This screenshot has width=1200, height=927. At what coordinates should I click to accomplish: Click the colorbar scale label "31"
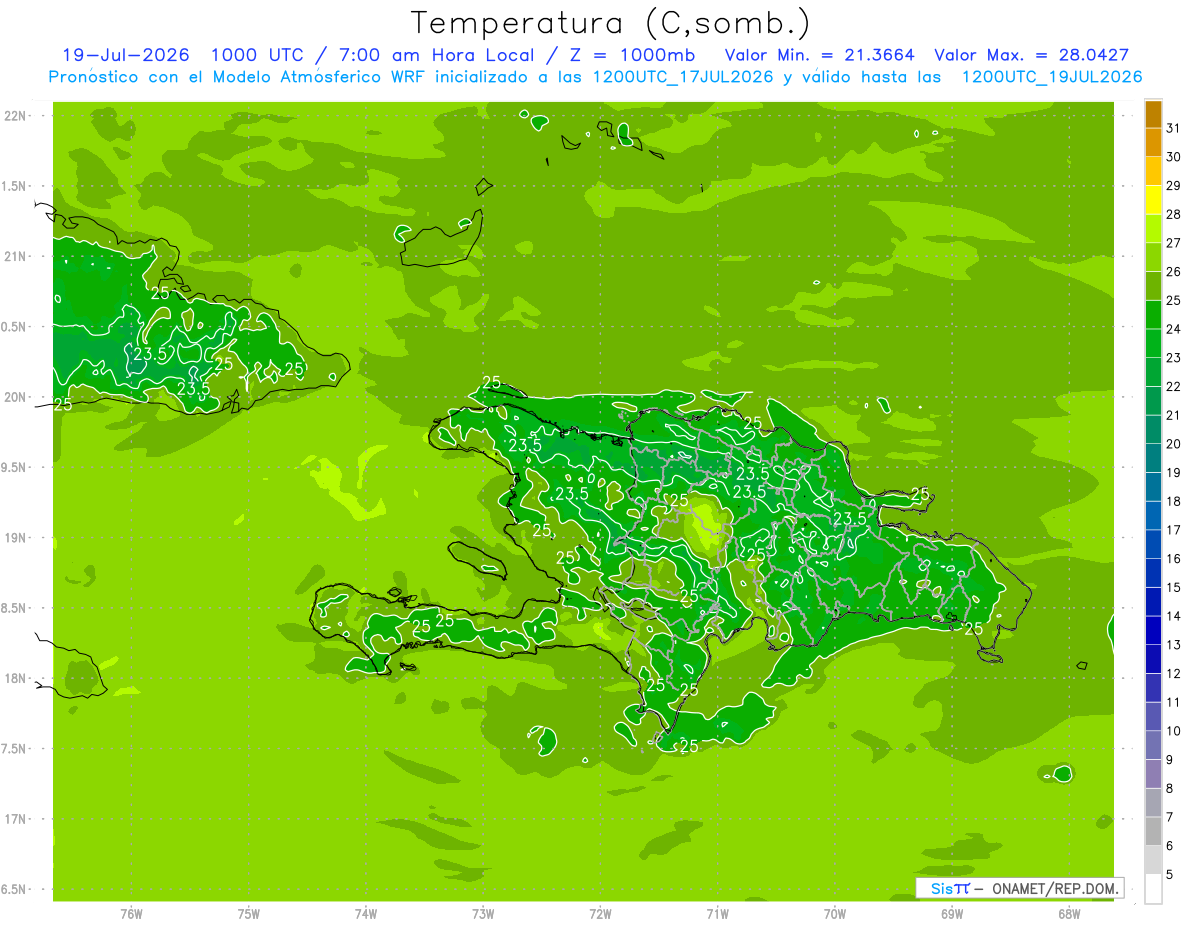click(1173, 128)
